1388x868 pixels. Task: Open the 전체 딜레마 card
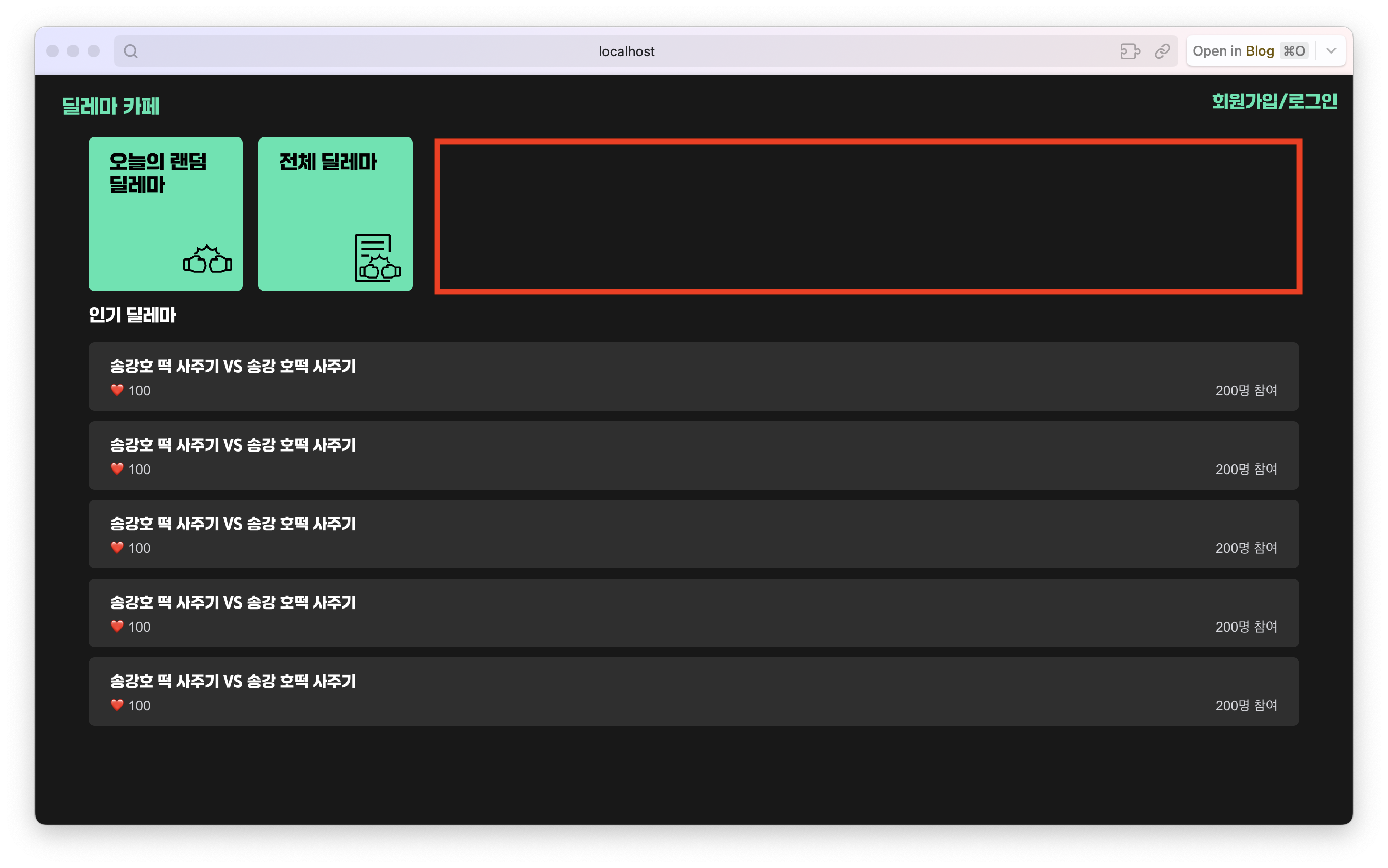335,214
